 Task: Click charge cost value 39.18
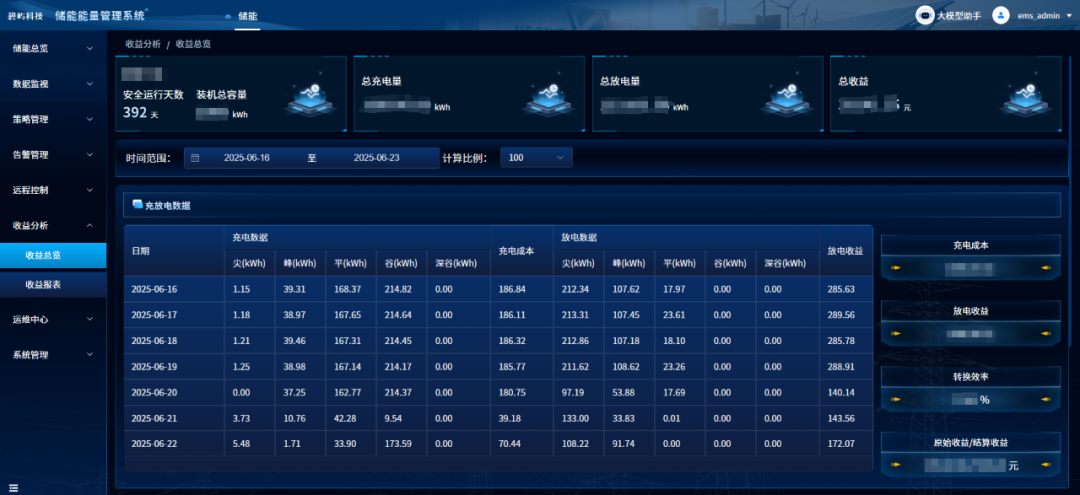(x=510, y=419)
